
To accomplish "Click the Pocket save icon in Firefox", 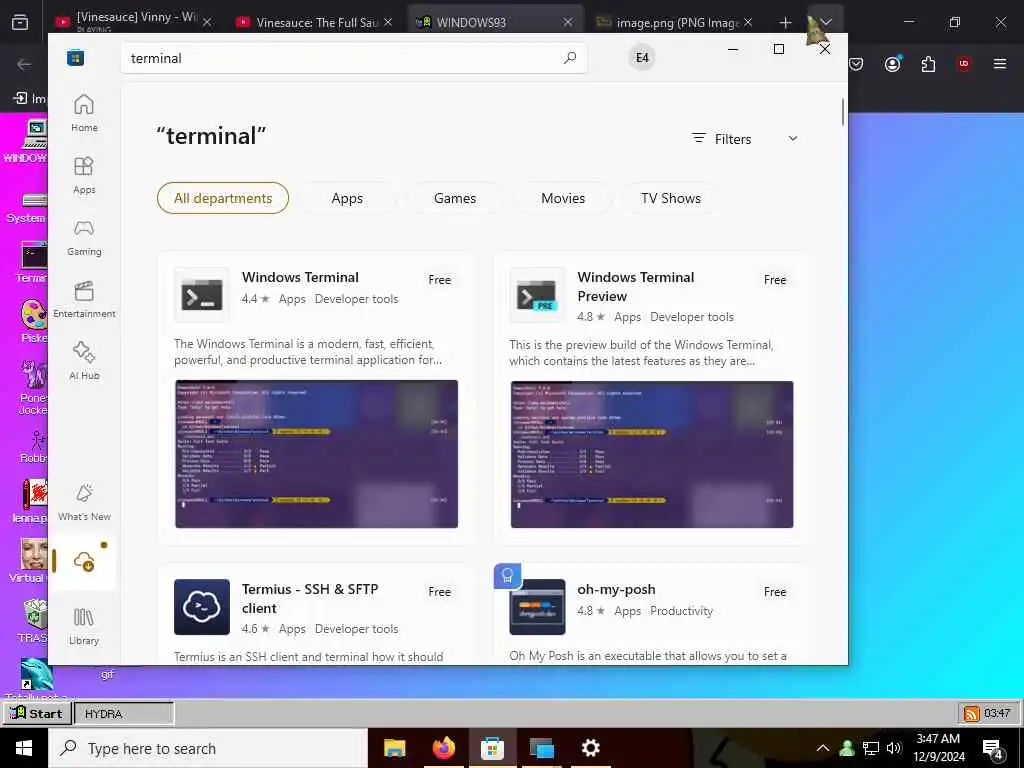I will (856, 64).
